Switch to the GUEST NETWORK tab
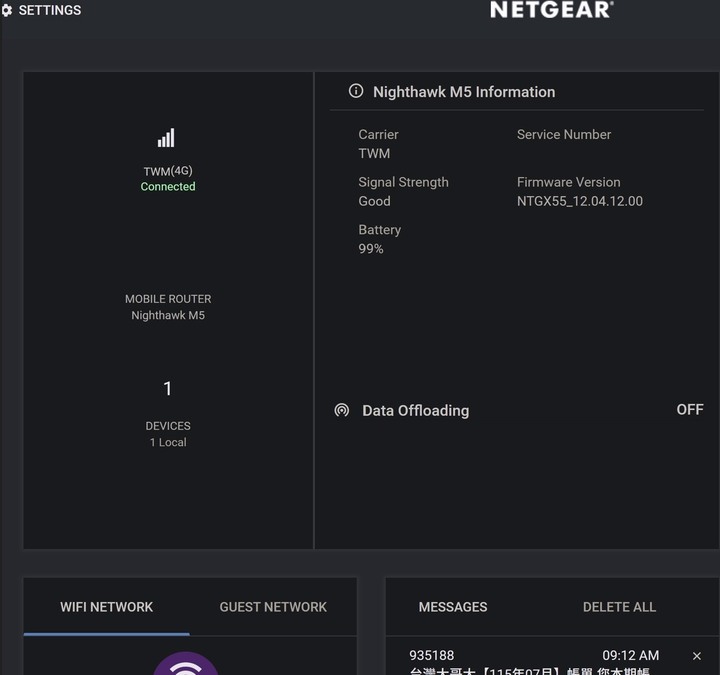Screen dimensions: 720x675 click(273, 607)
